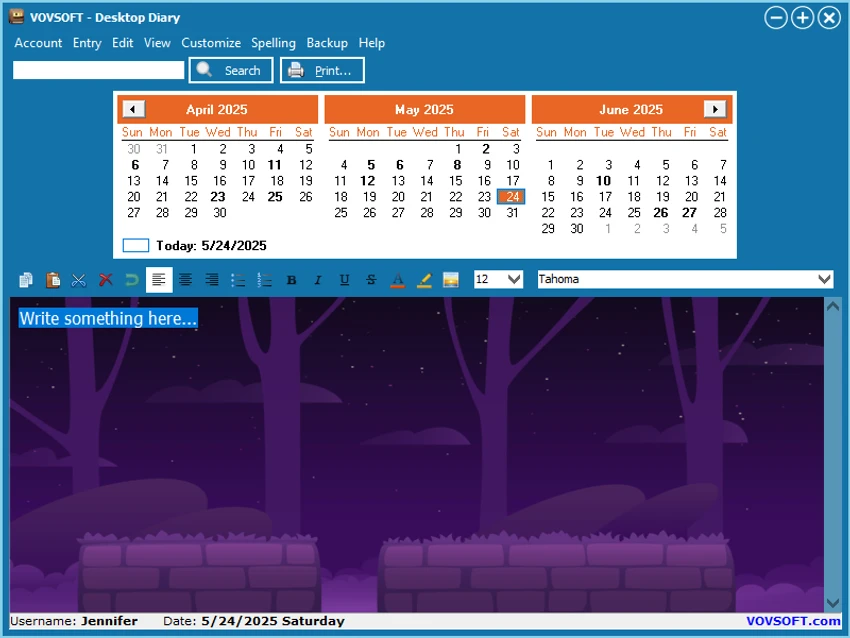Screen dimensions: 850x638
Task: Click the Print... button
Action: (322, 70)
